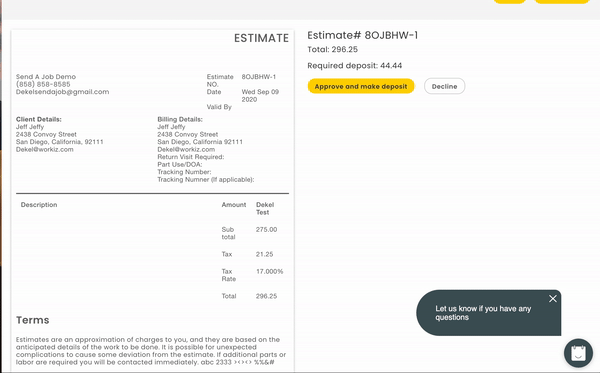Open the chat widget icon
Viewport: 600px width, 373px height.
click(578, 353)
